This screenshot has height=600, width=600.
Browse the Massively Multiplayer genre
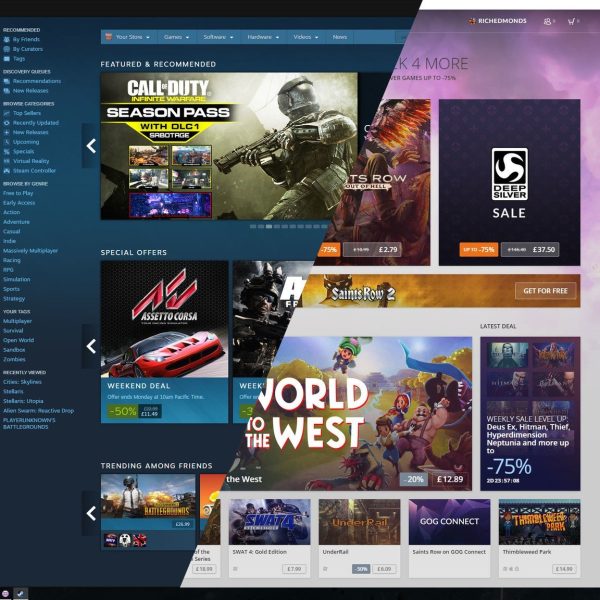tap(30, 251)
